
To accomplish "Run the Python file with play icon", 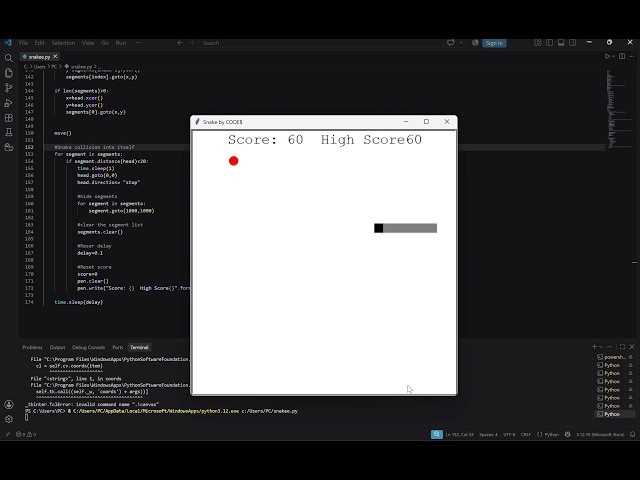I will tap(607, 56).
